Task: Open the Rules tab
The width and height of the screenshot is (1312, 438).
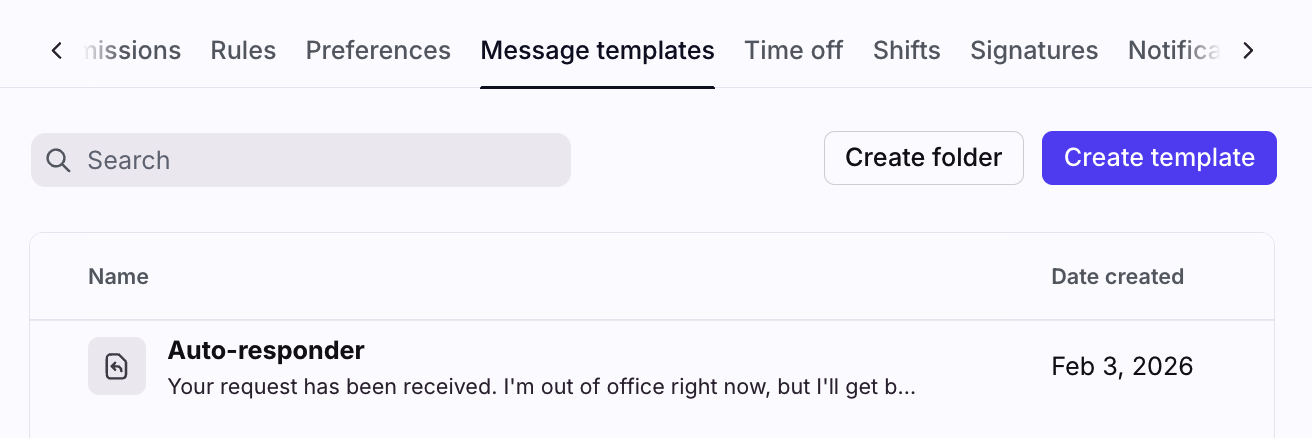Action: [x=243, y=50]
